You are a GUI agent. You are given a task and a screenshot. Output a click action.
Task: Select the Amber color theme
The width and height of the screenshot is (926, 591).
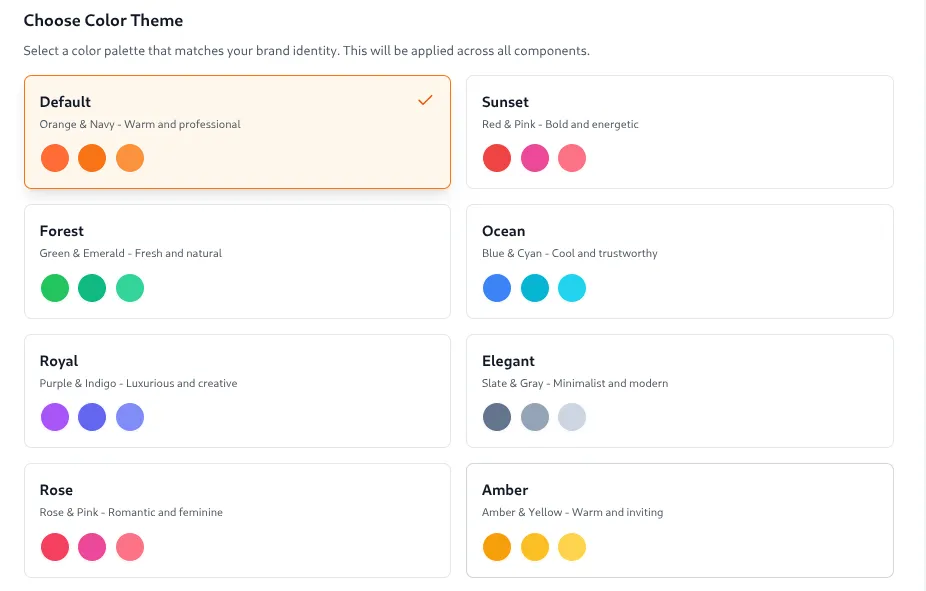[679, 520]
